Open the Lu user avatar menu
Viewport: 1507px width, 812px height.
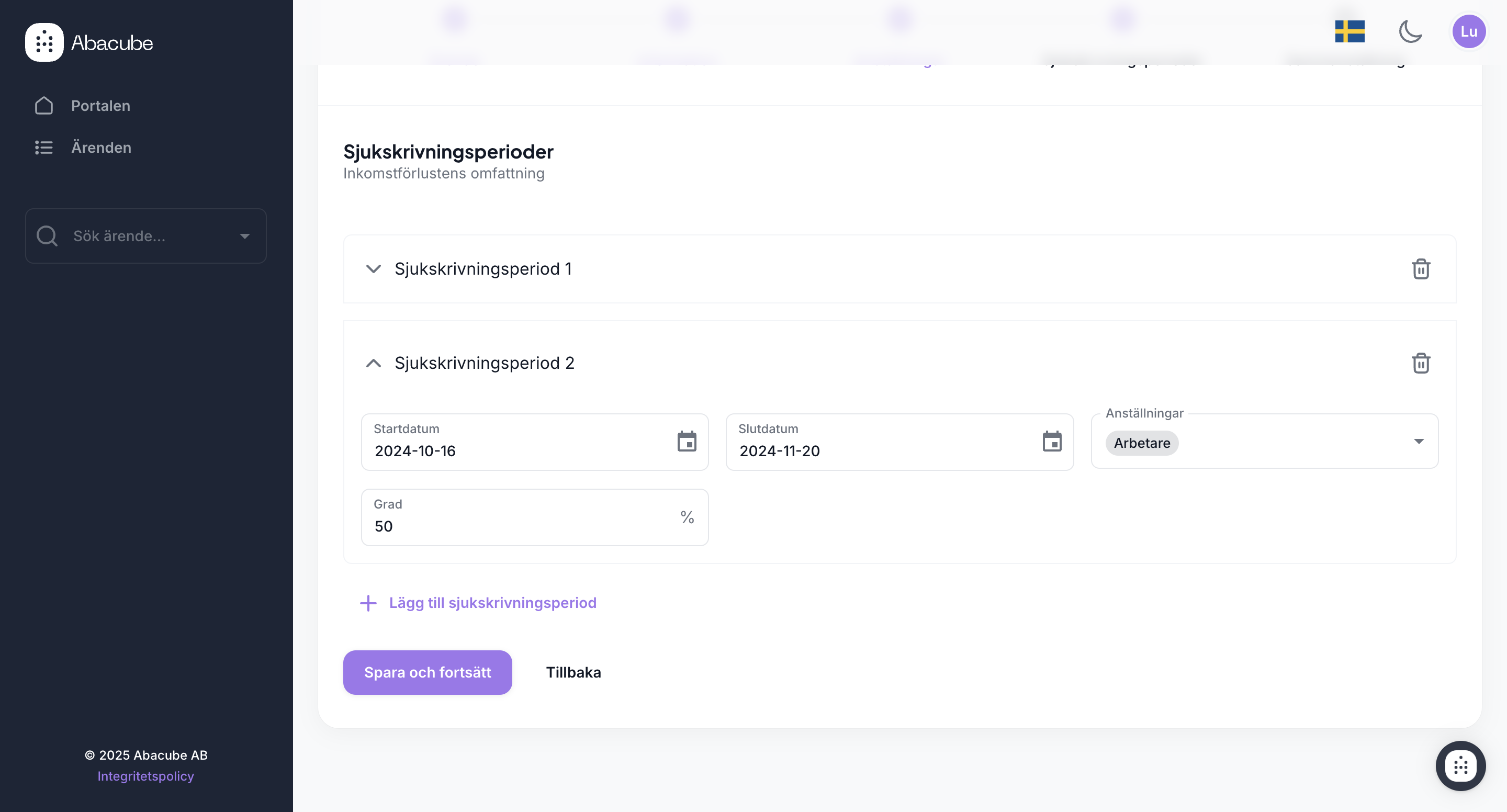(x=1468, y=31)
